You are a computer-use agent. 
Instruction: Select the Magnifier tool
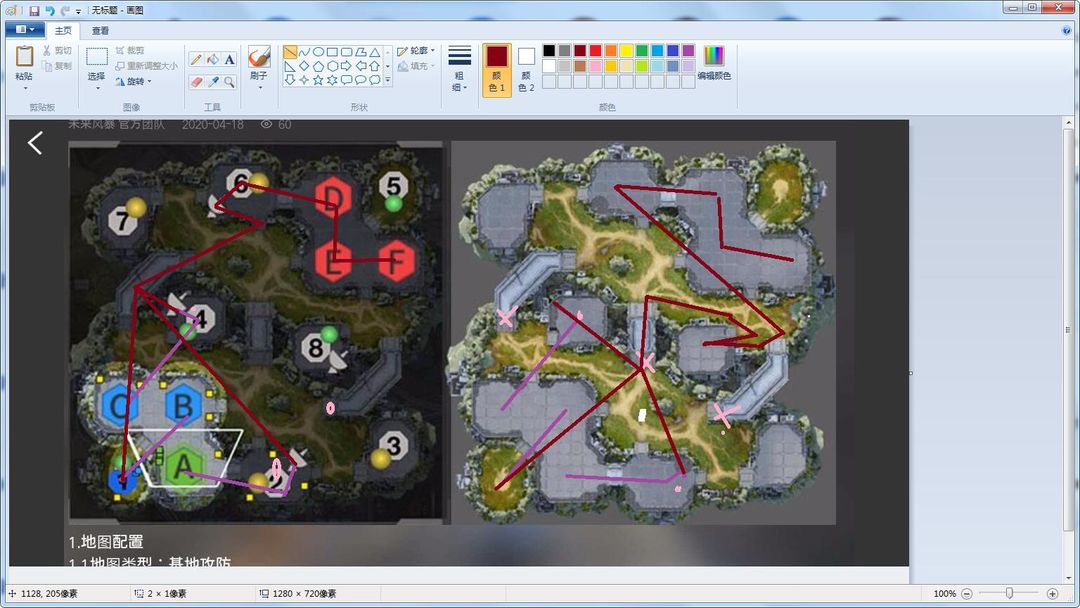229,82
